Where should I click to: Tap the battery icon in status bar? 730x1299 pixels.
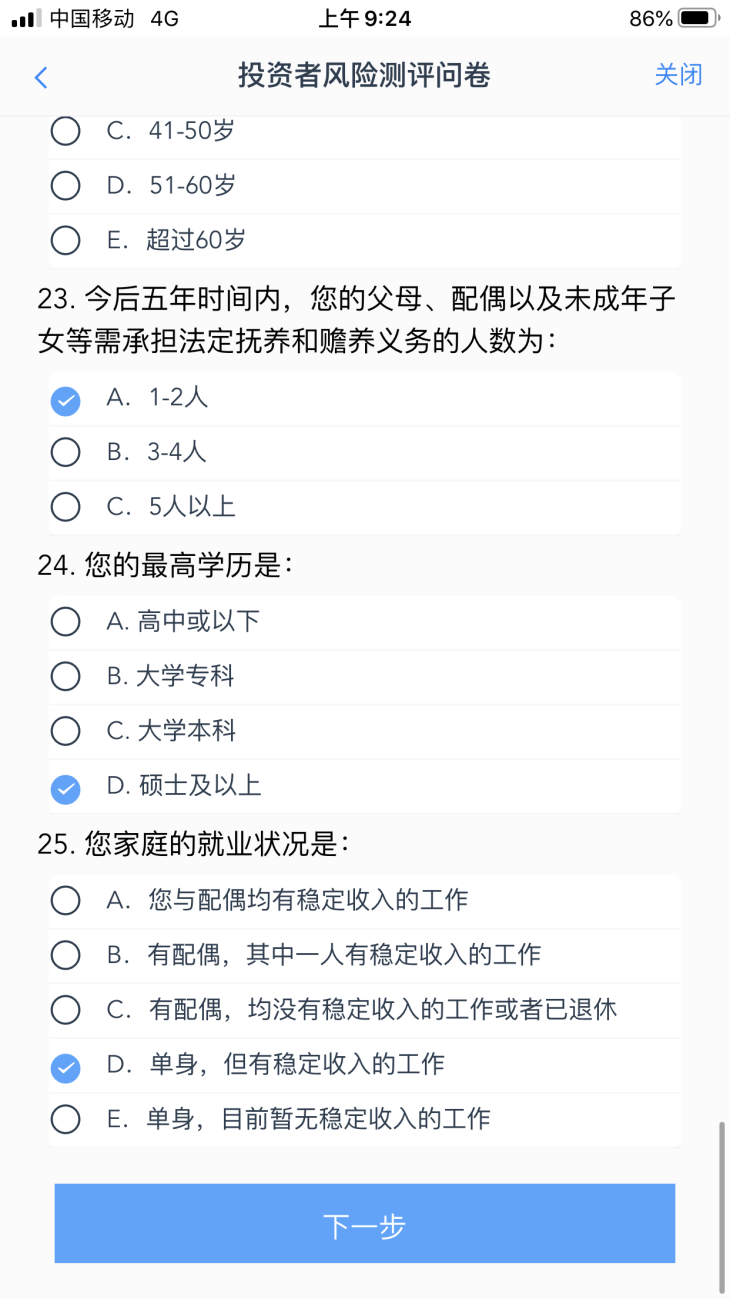[698, 18]
